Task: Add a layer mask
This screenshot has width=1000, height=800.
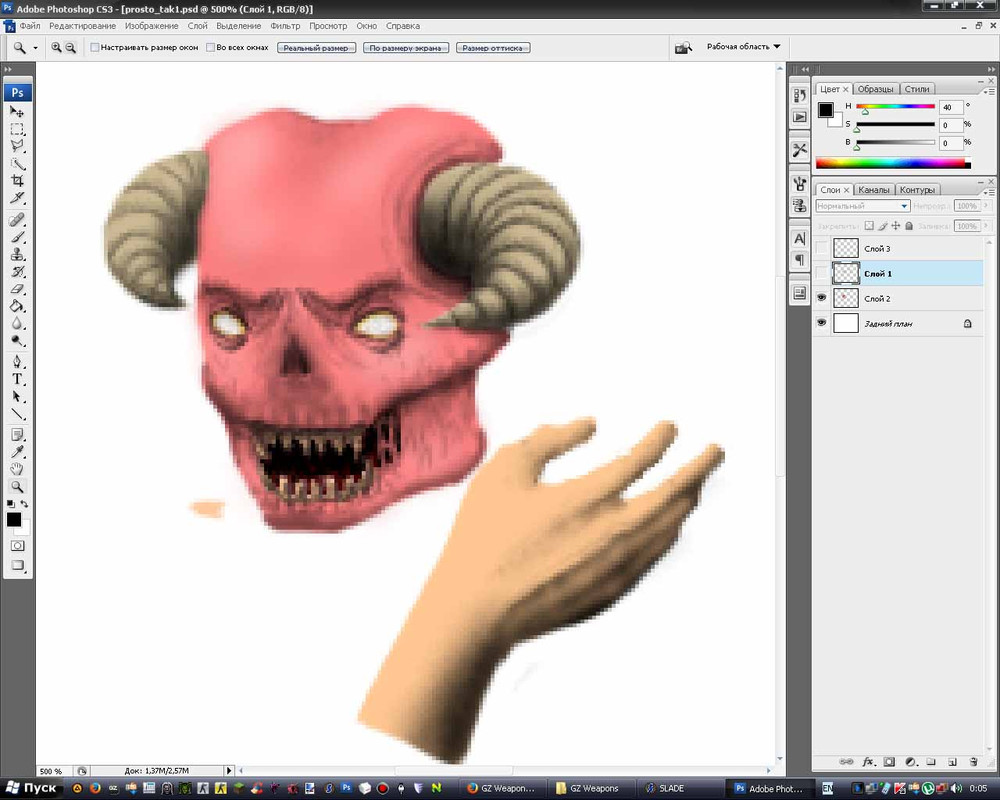Action: coord(889,762)
